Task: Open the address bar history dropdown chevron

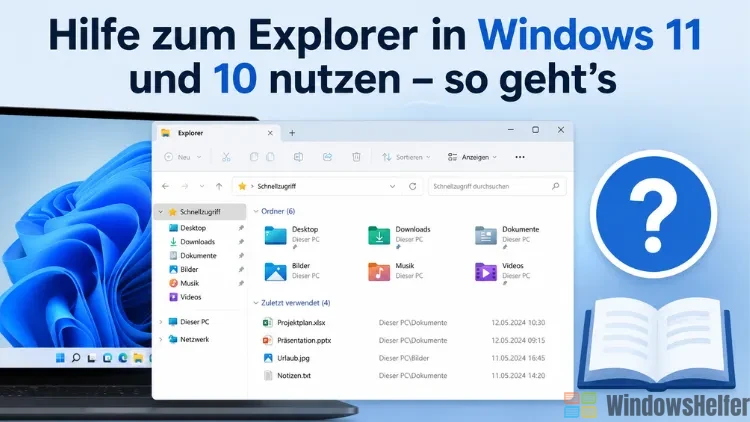Action: pyautogui.click(x=392, y=186)
